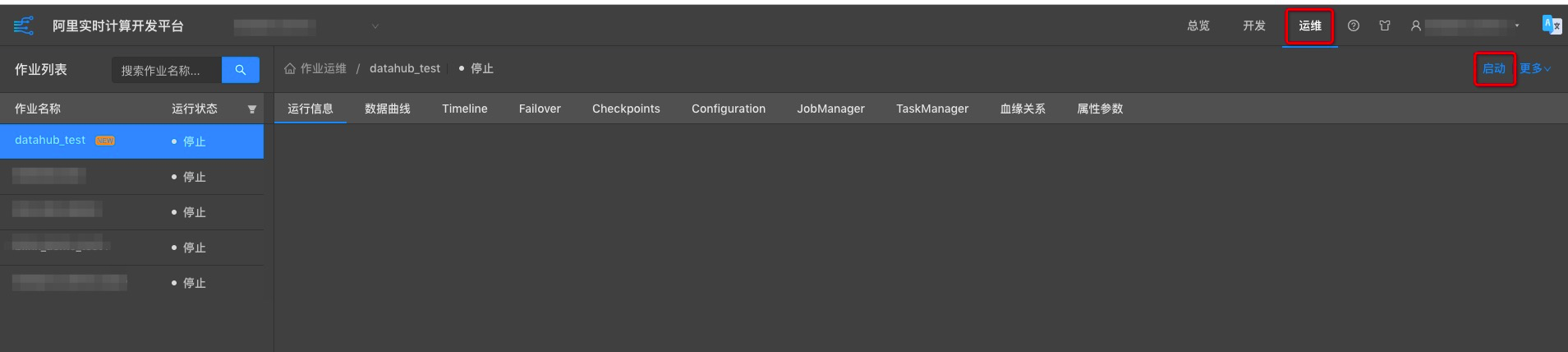
Task: Open the Failover tab
Action: coord(540,109)
